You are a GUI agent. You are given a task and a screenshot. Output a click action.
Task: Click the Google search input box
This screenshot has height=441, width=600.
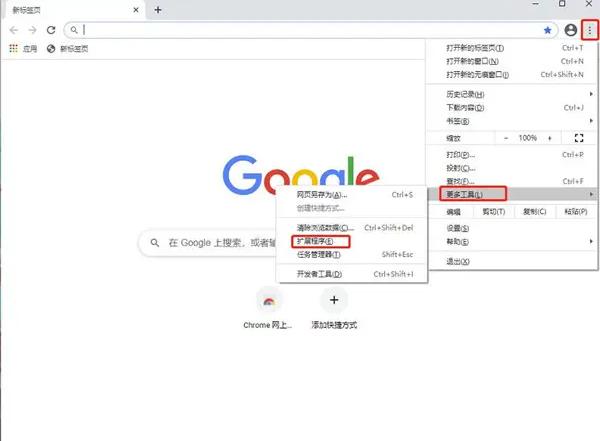pyautogui.click(x=209, y=243)
